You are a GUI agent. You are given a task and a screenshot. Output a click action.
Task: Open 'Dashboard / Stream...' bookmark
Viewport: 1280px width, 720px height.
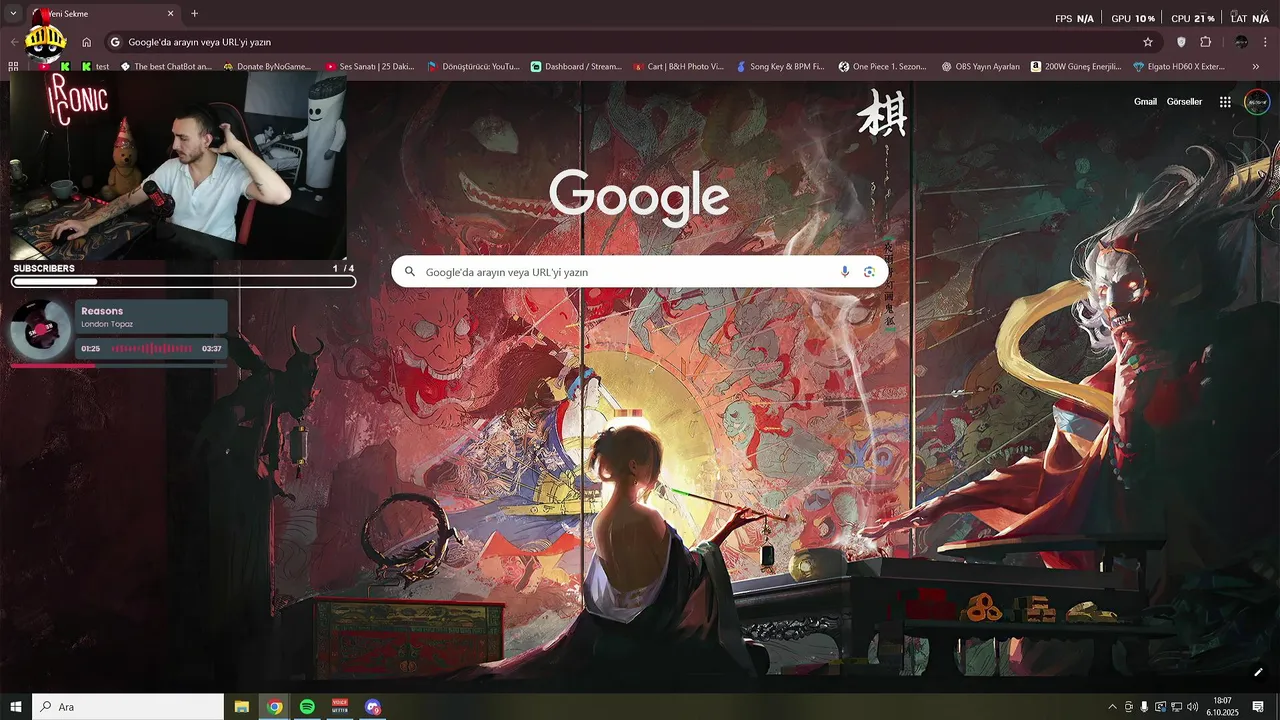click(576, 67)
